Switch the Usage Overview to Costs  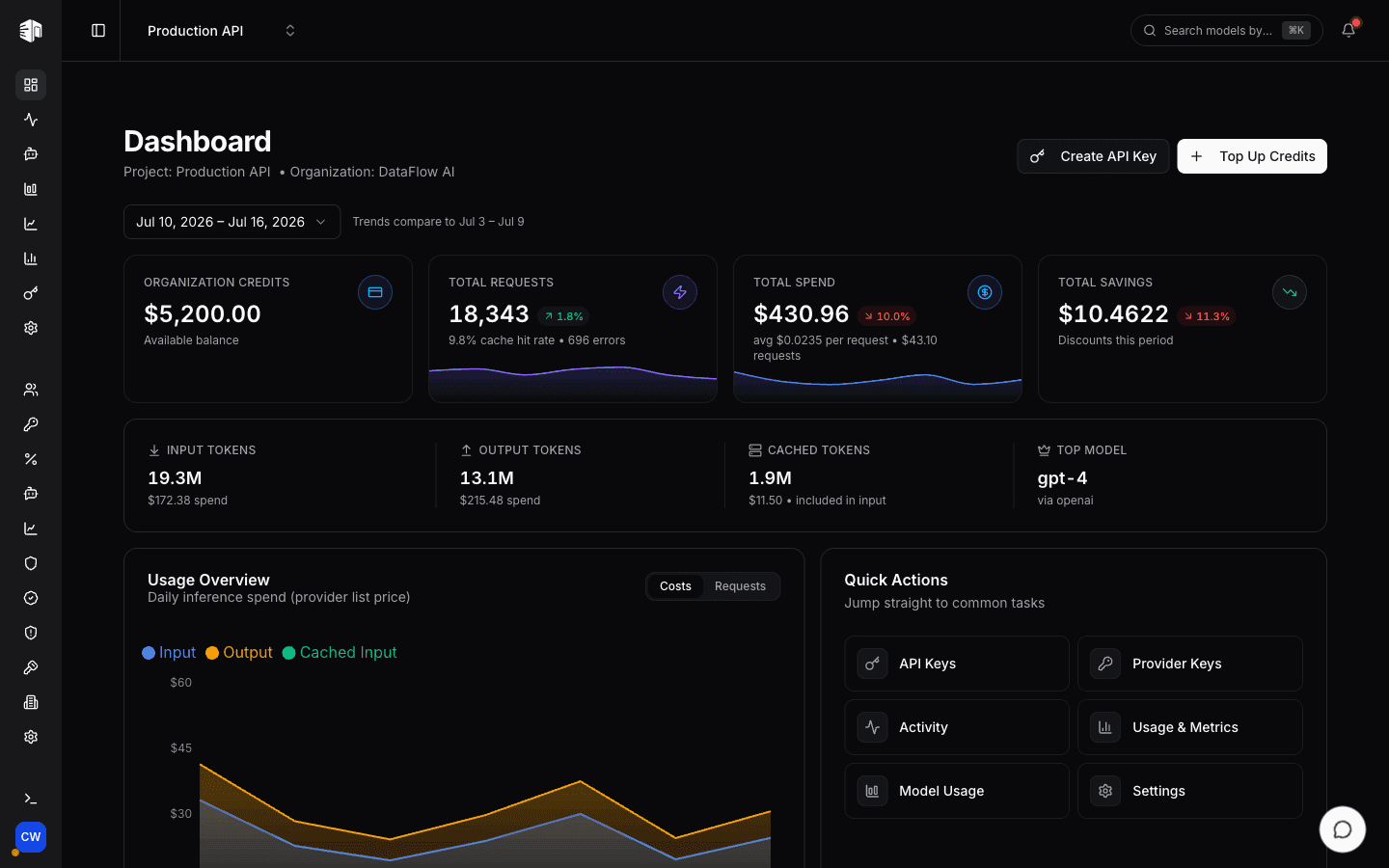[x=675, y=586]
